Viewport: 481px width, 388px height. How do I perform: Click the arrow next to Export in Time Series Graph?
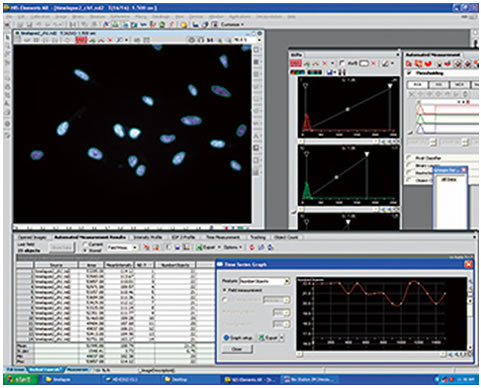click(x=282, y=338)
